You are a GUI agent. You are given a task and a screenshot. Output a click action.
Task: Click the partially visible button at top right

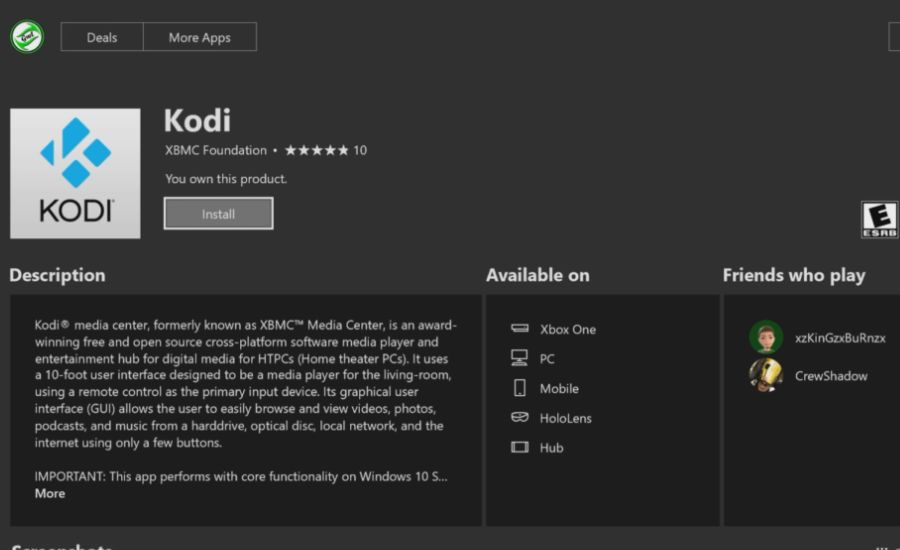point(894,37)
